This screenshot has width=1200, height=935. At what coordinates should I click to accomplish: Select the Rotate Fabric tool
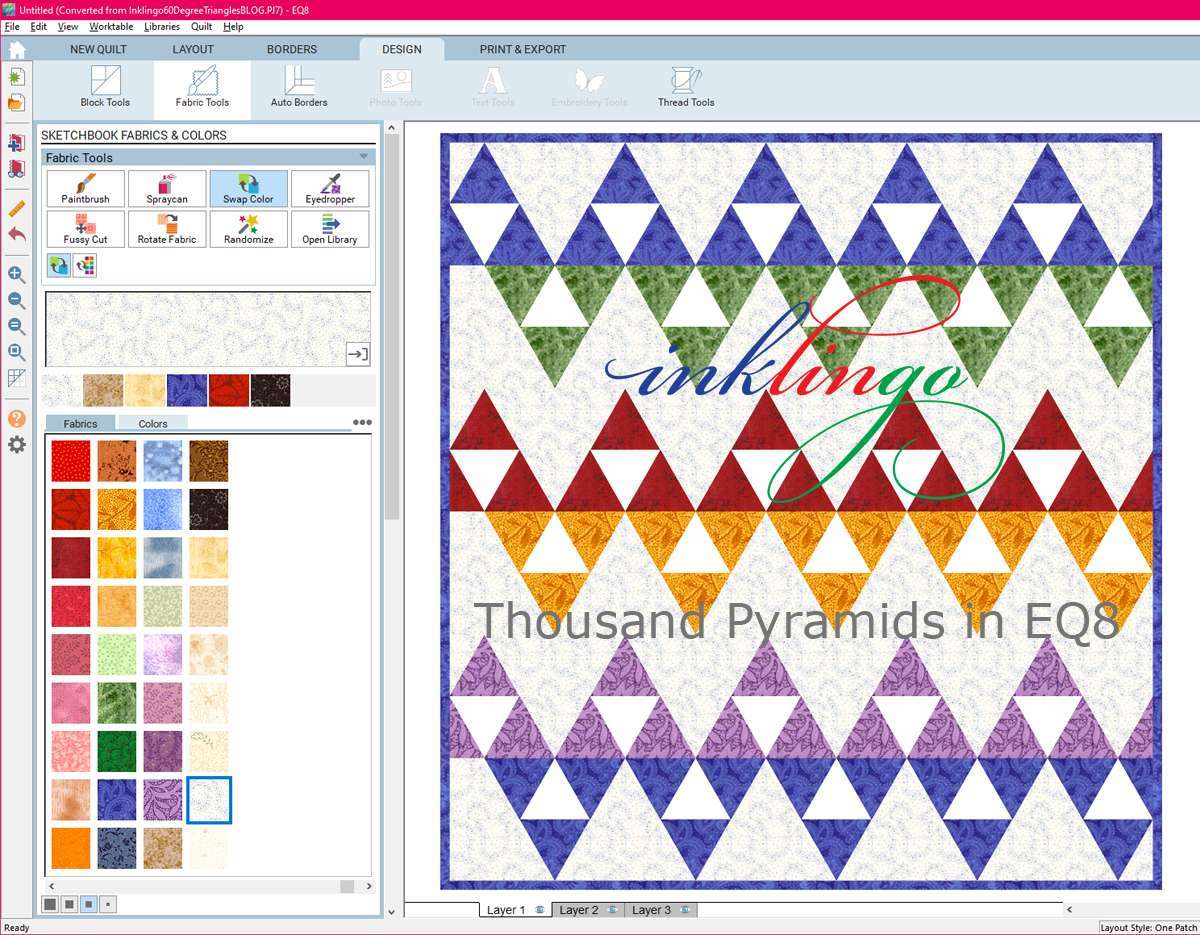[166, 229]
